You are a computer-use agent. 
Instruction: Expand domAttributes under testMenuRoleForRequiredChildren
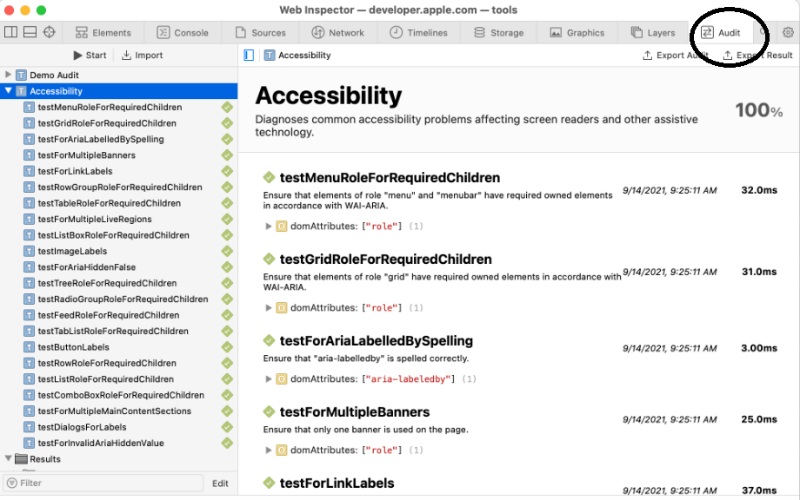click(x=268, y=225)
